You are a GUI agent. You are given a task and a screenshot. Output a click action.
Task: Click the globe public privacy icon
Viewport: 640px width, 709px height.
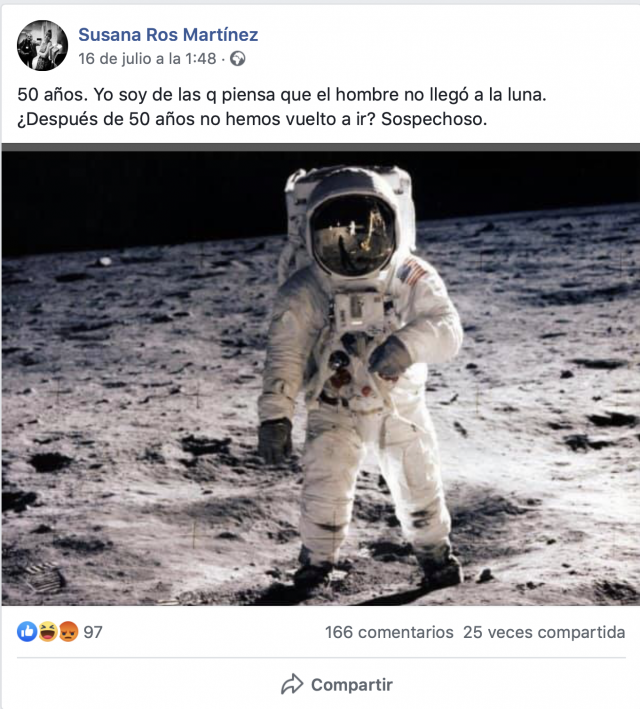pyautogui.click(x=238, y=59)
